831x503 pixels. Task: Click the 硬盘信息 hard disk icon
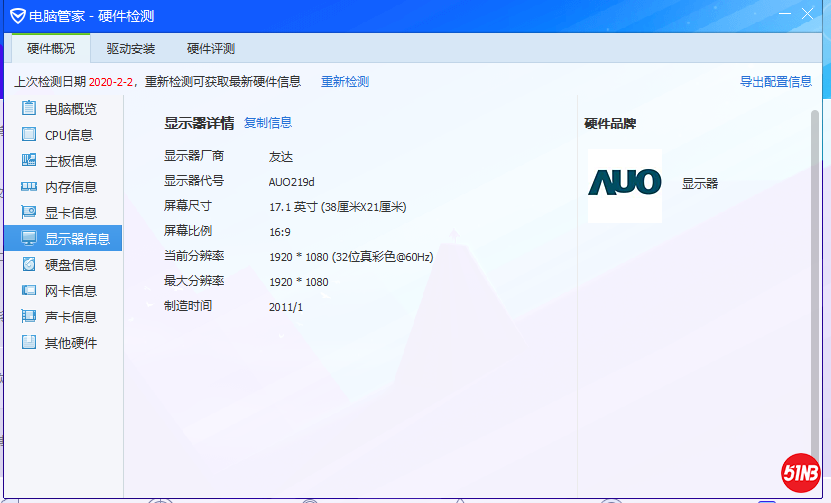[x=29, y=264]
